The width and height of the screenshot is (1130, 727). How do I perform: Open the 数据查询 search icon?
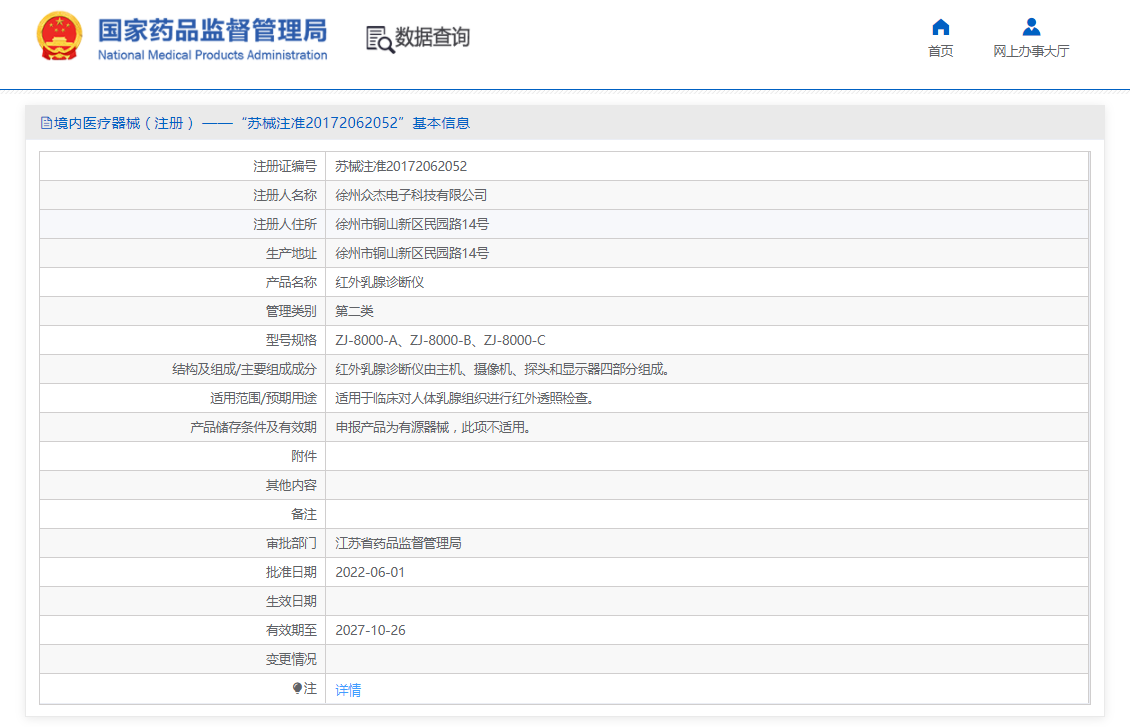click(380, 40)
